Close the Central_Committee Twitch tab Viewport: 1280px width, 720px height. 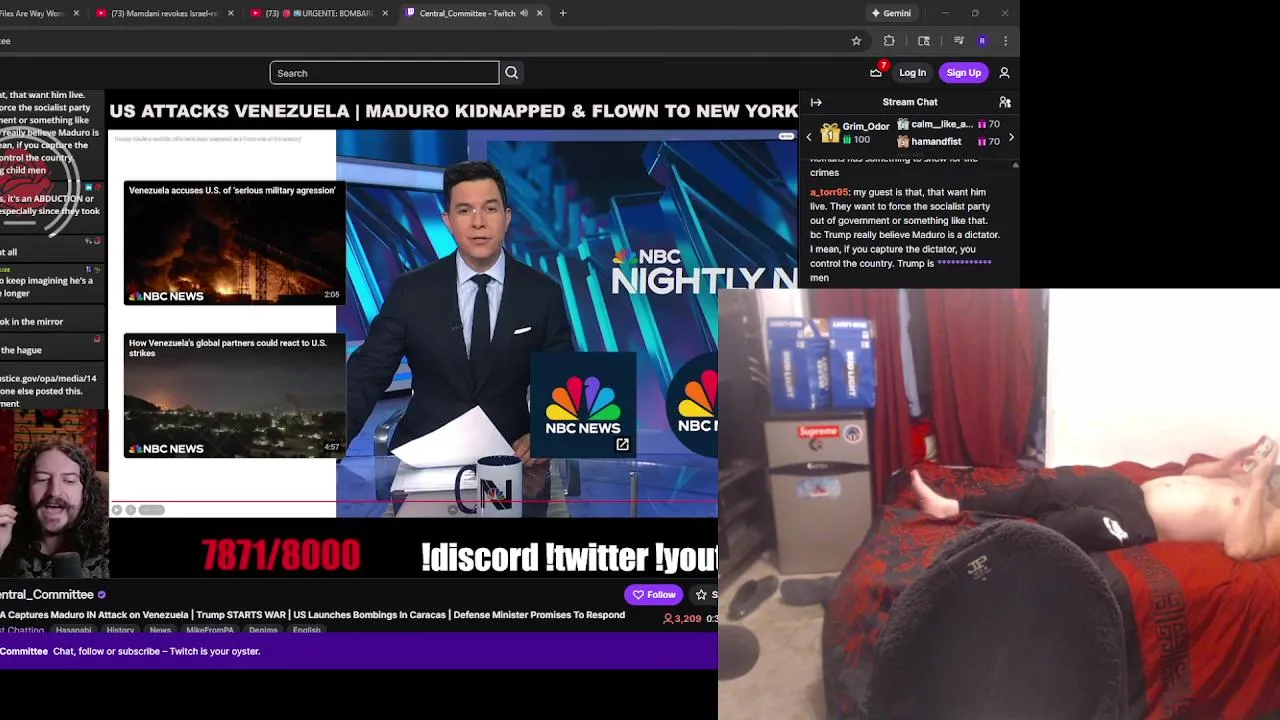540,13
